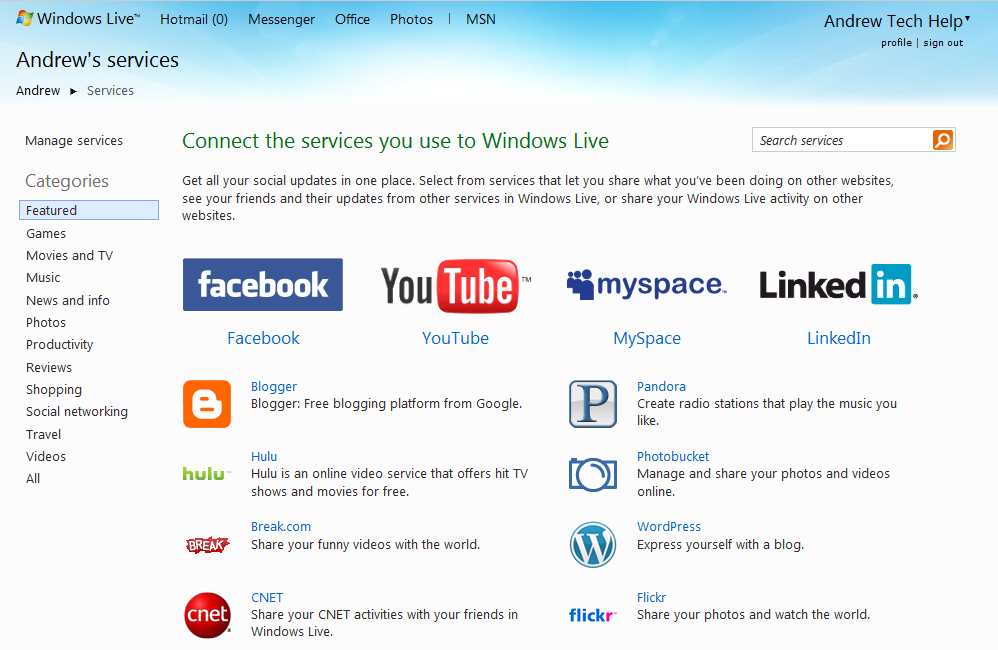Select the Shopping category
This screenshot has height=650, width=998.
[x=53, y=390]
